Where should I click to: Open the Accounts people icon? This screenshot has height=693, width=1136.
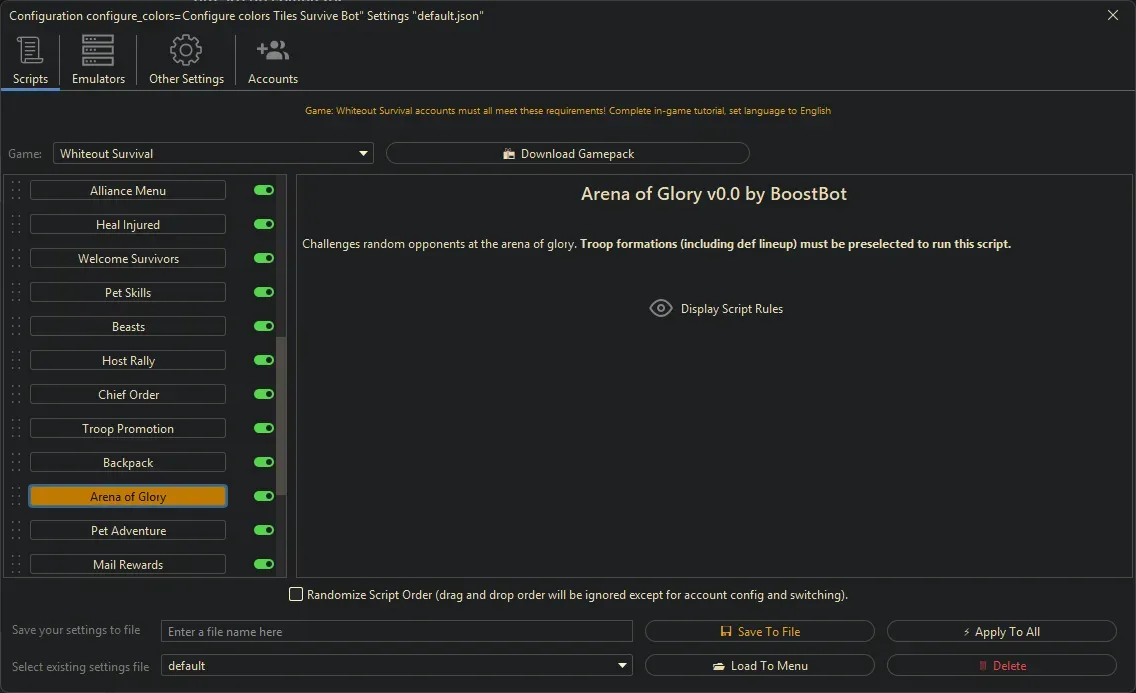272,51
